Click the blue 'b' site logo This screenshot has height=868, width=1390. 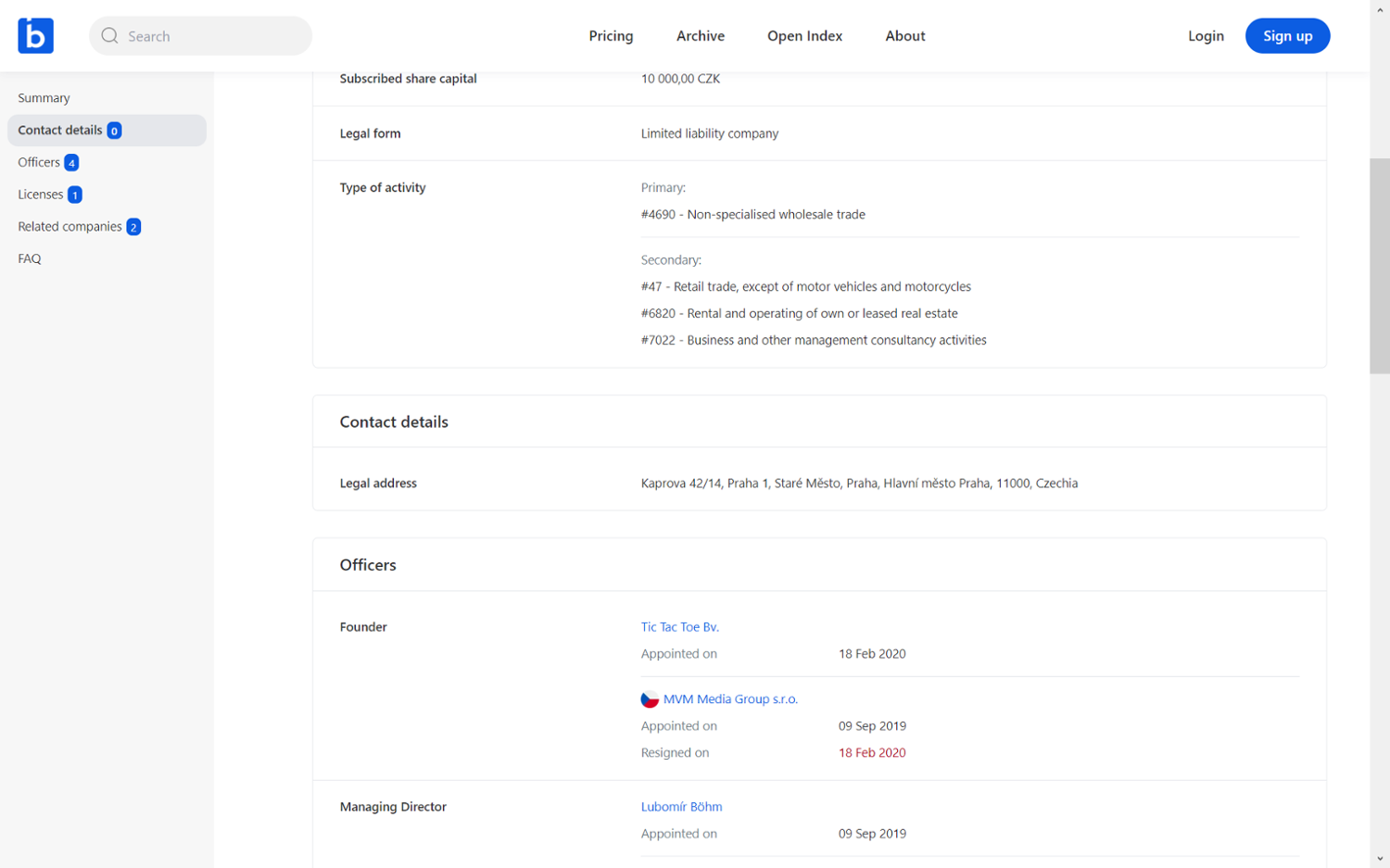[x=35, y=36]
